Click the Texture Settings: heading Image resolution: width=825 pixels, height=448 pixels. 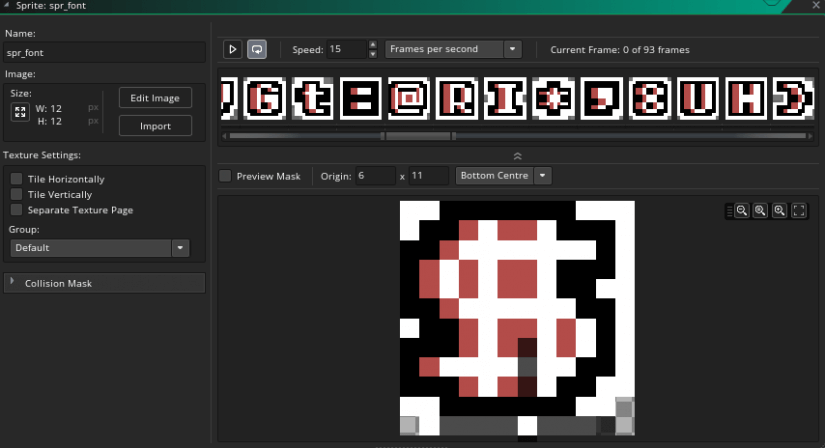(x=42, y=155)
